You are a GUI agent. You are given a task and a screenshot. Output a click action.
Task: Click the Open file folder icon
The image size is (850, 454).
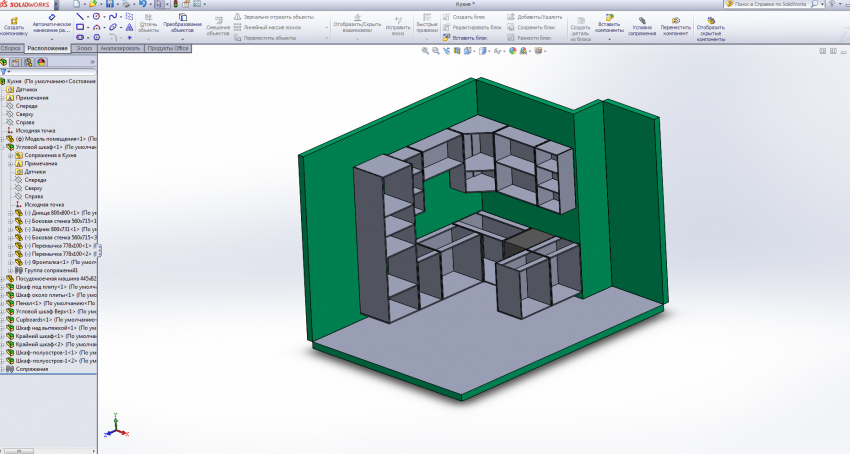(x=93, y=4)
